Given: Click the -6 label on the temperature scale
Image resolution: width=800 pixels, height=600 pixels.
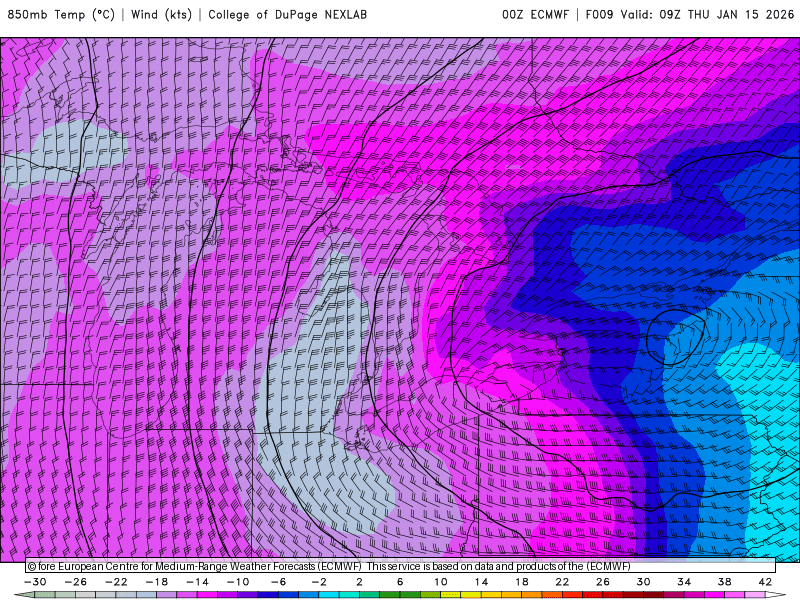Looking at the screenshot, I should (x=279, y=582).
